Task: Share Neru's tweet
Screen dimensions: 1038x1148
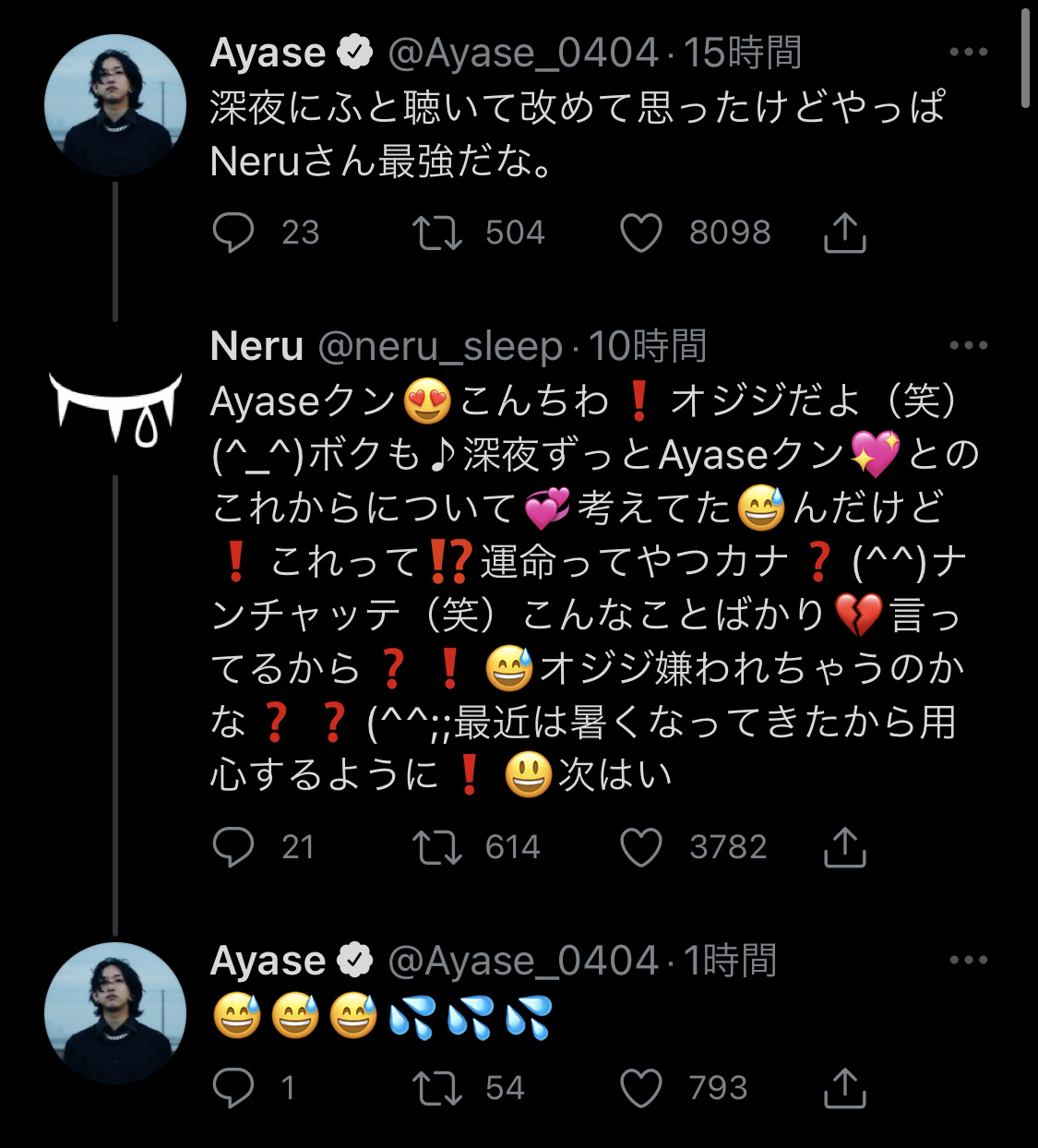Action: (x=844, y=846)
